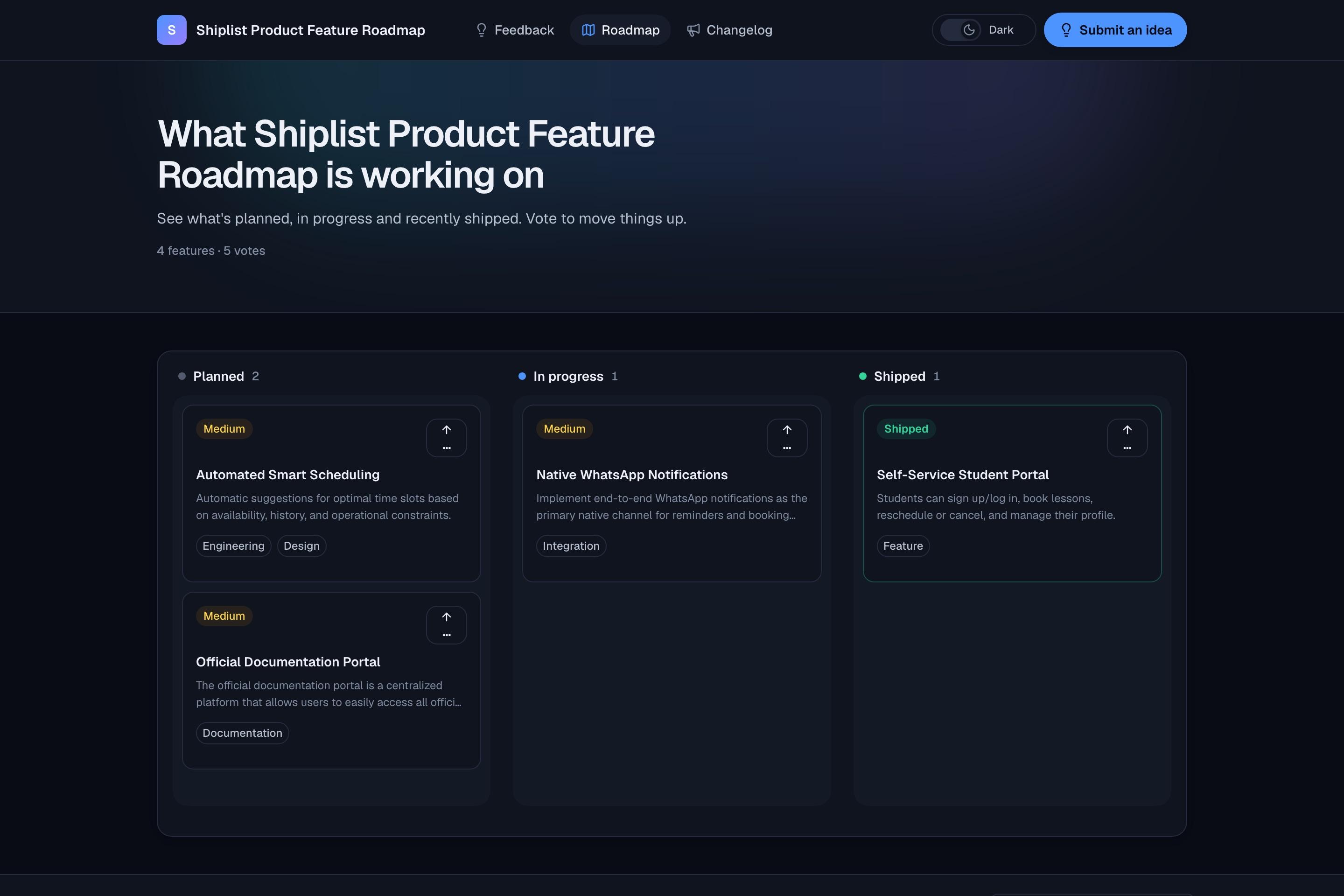Switch to the Roadmap tab
This screenshot has height=896, width=1344.
point(621,30)
